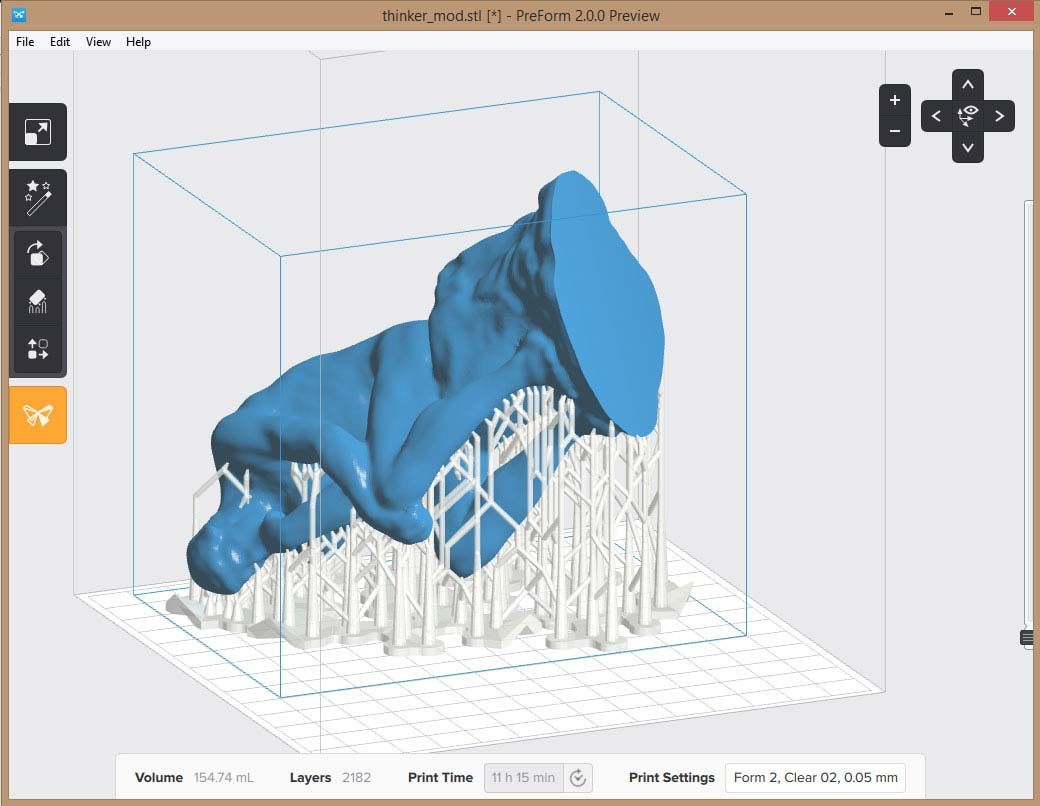The width and height of the screenshot is (1040, 806).
Task: Rotate view right with the right chevron
Action: (x=998, y=116)
